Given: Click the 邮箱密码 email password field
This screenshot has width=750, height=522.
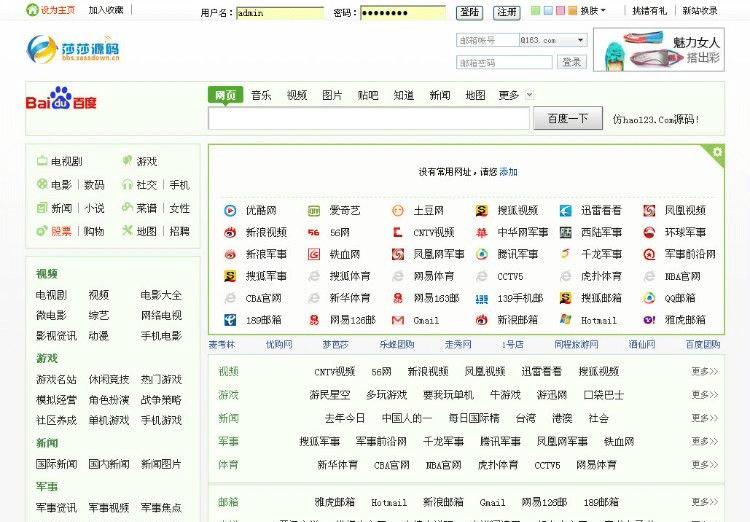Looking at the screenshot, I should [x=505, y=62].
